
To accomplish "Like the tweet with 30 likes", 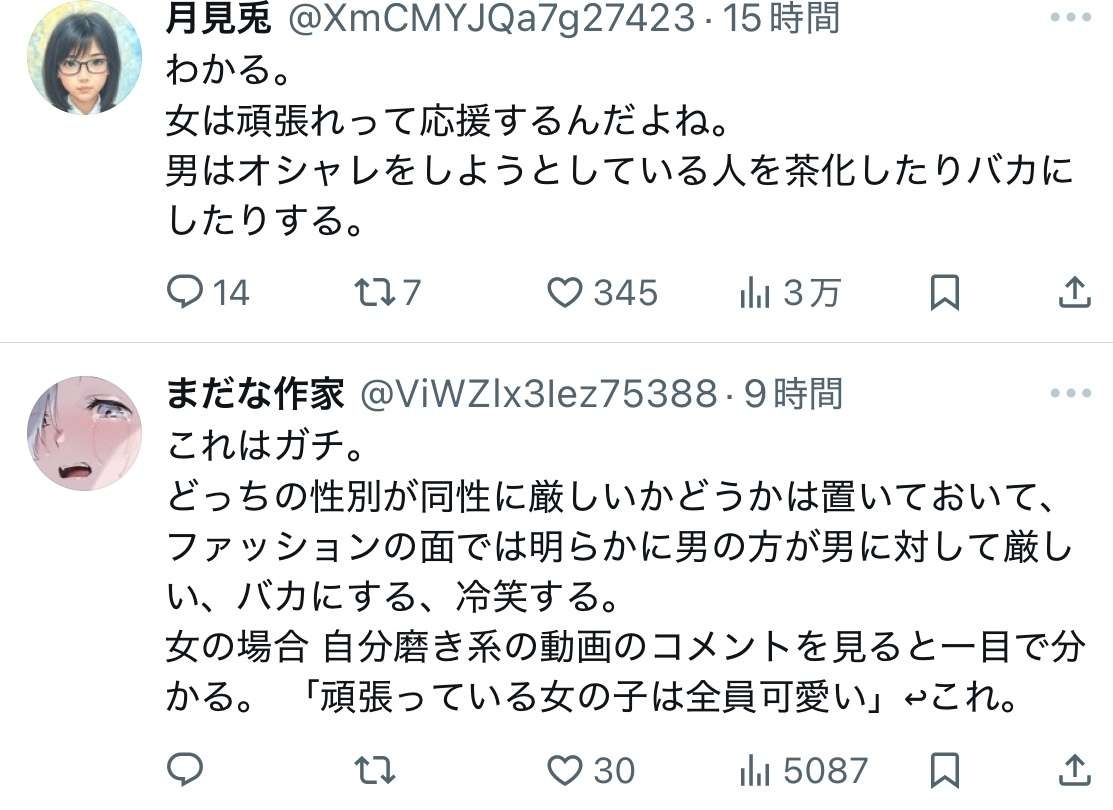I will click(591, 770).
